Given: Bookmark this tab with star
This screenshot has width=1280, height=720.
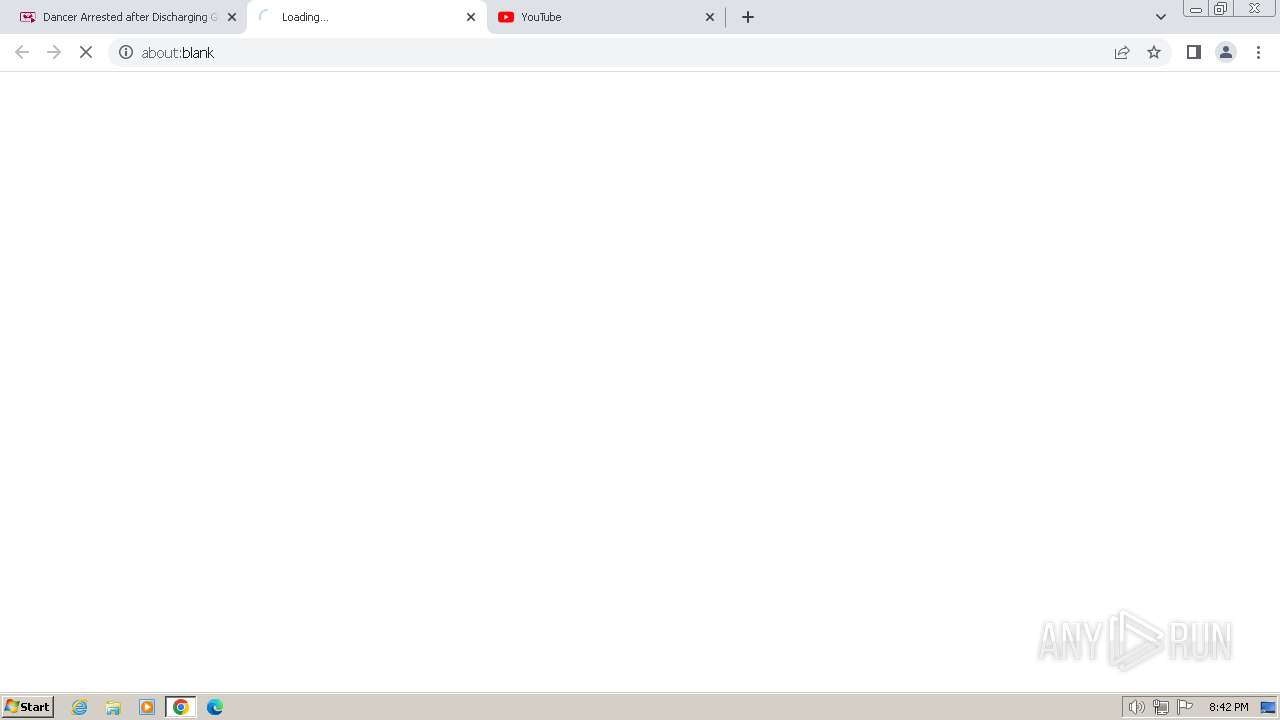Looking at the screenshot, I should pos(1154,52).
